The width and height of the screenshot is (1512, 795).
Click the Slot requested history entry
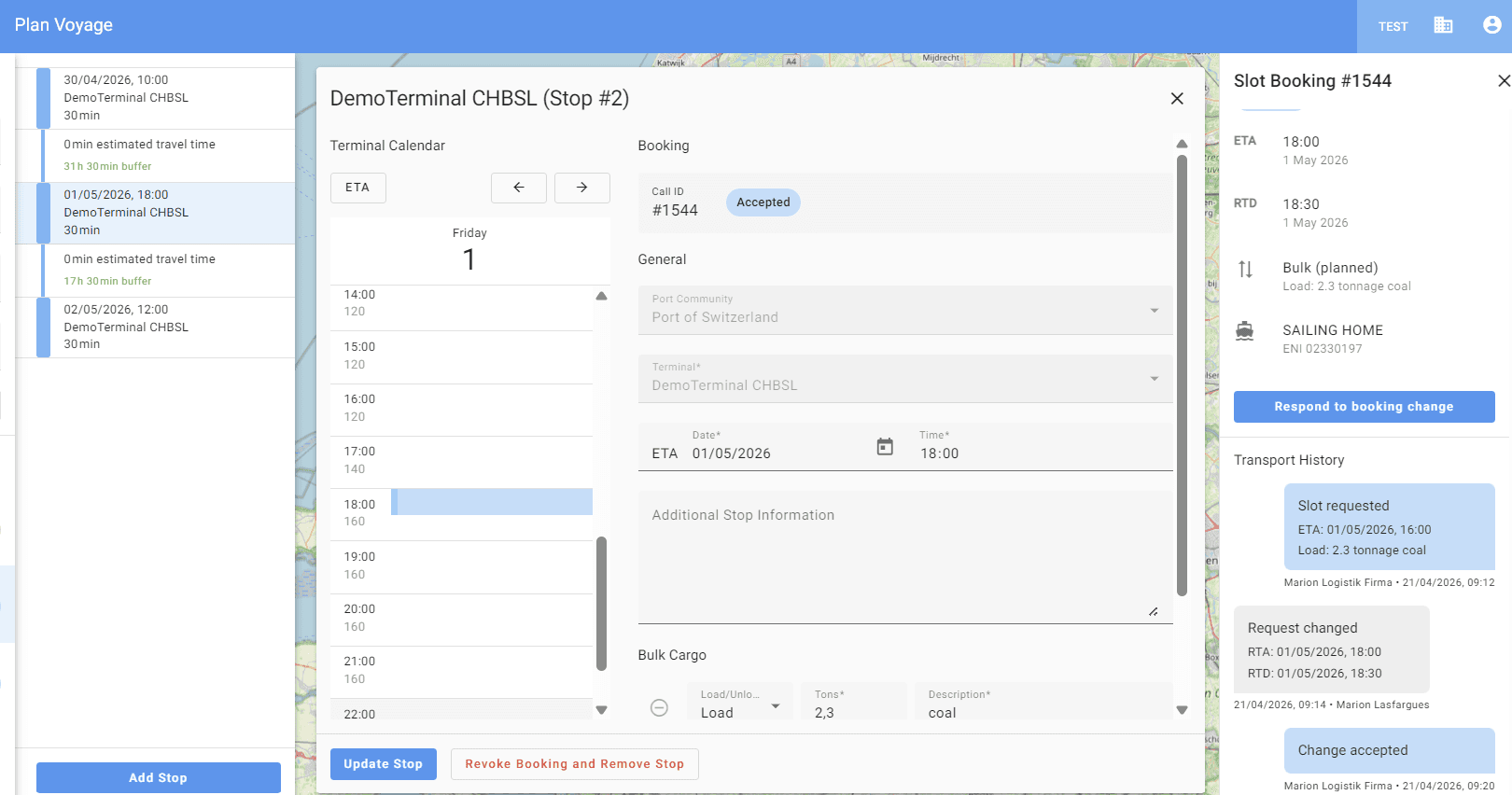click(x=1389, y=527)
